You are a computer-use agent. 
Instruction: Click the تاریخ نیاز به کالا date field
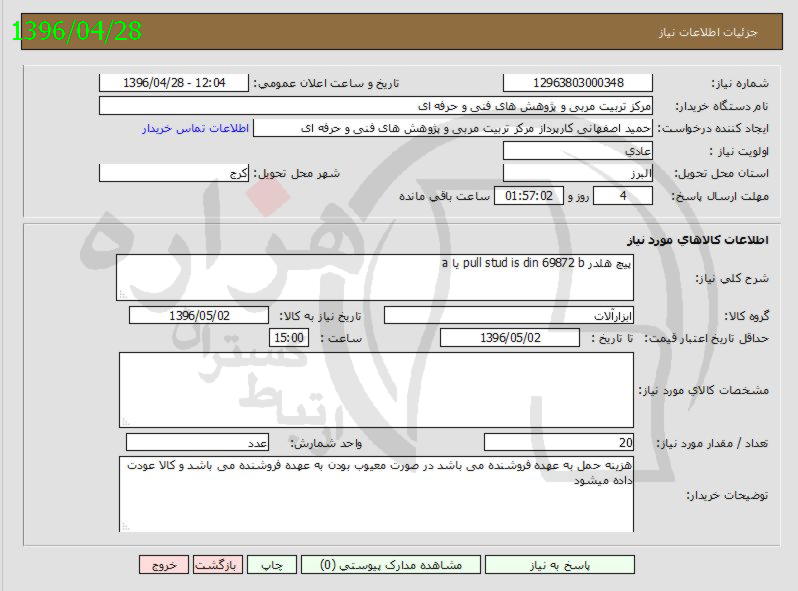pyautogui.click(x=199, y=316)
